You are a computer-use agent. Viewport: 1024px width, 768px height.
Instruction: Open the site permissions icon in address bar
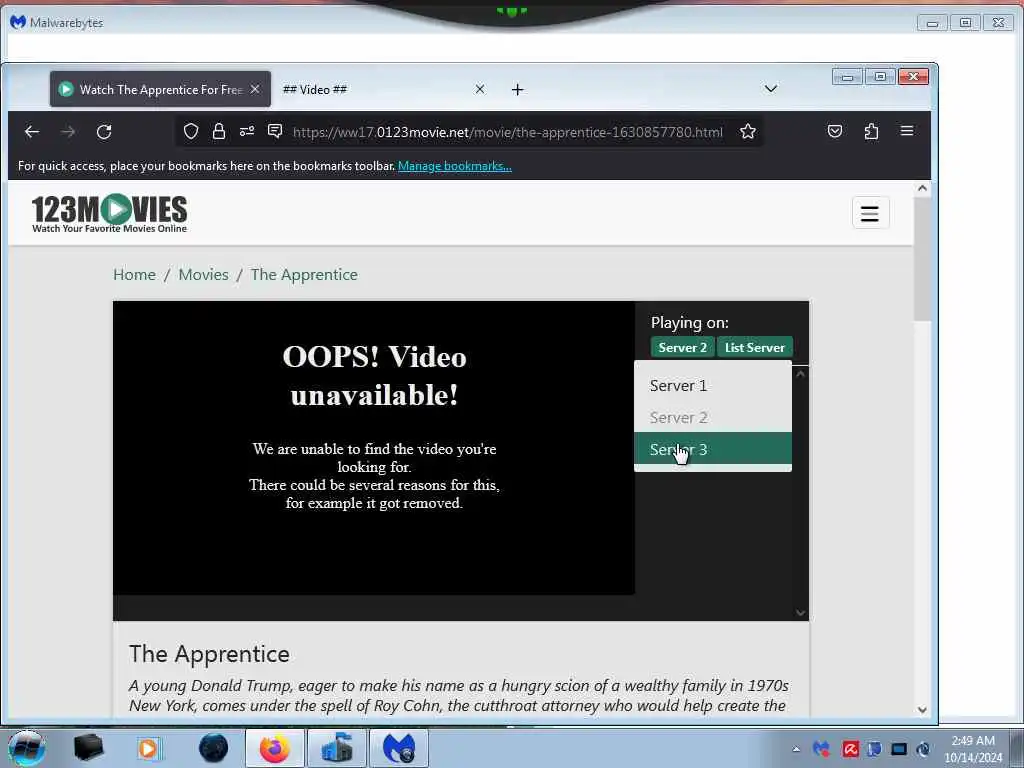pos(247,131)
